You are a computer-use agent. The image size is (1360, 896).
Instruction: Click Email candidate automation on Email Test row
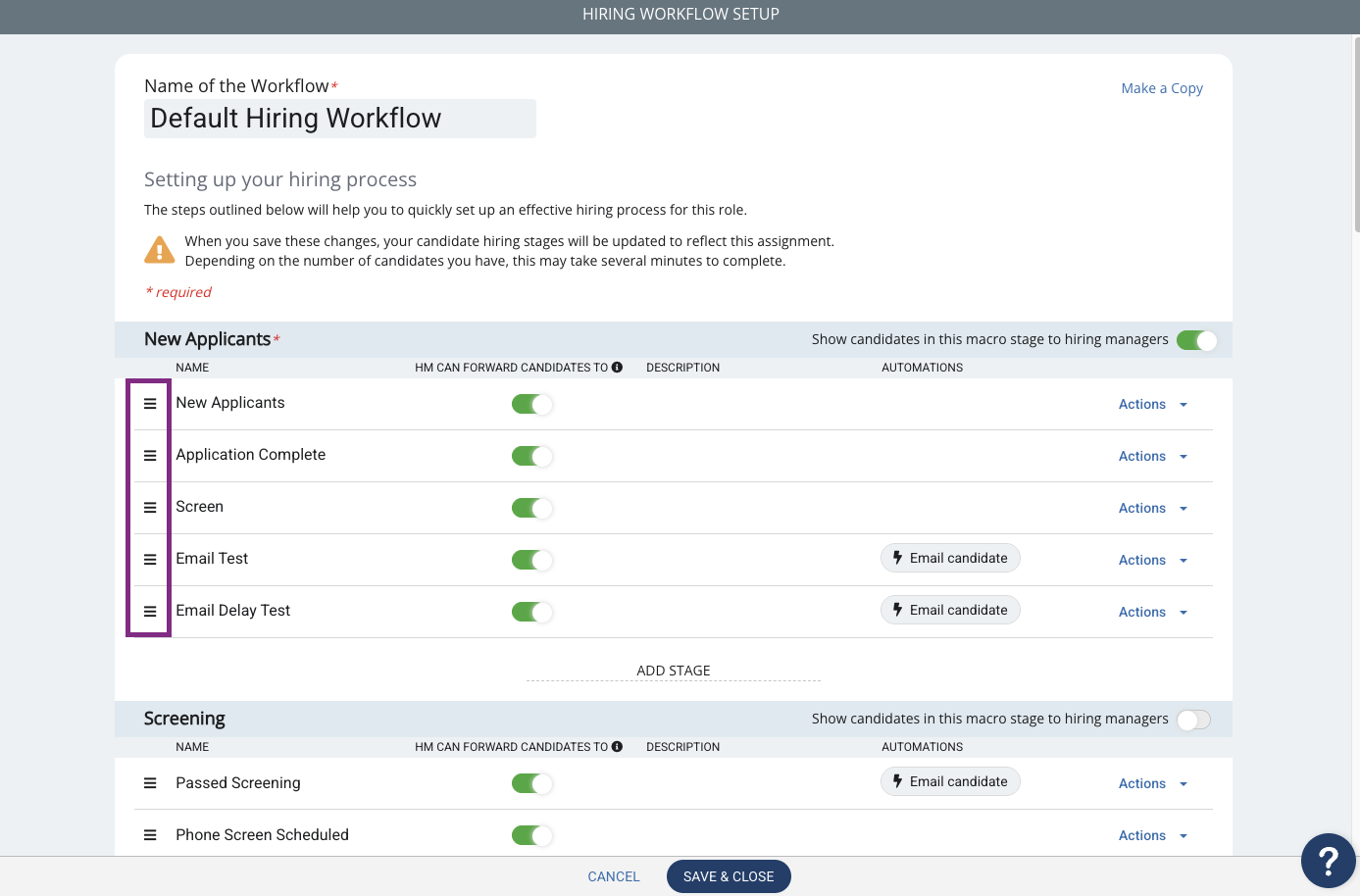[x=950, y=558]
